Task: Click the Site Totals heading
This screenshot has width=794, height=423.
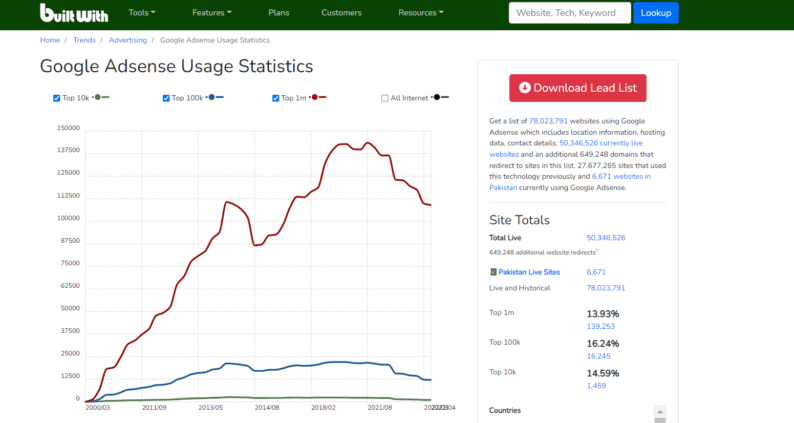Action: point(520,220)
